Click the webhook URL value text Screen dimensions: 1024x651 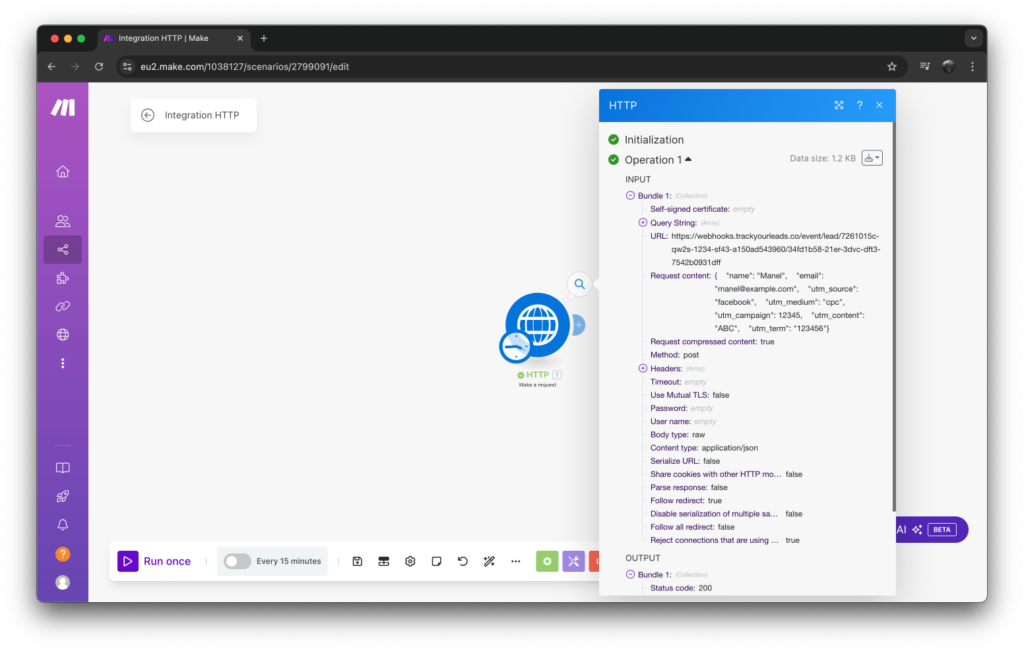(x=775, y=249)
